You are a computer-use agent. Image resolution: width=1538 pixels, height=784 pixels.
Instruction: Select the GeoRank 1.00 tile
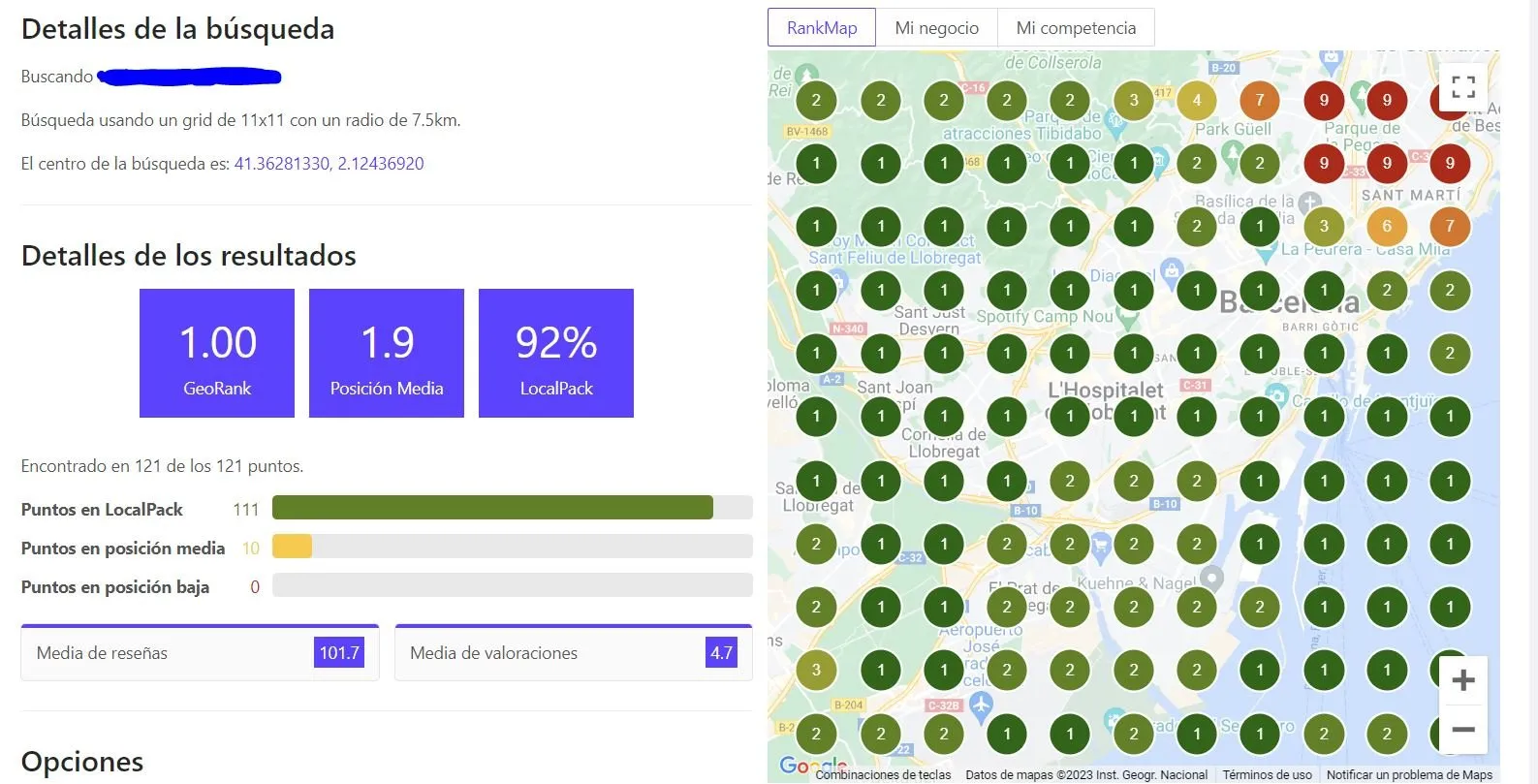tap(217, 353)
